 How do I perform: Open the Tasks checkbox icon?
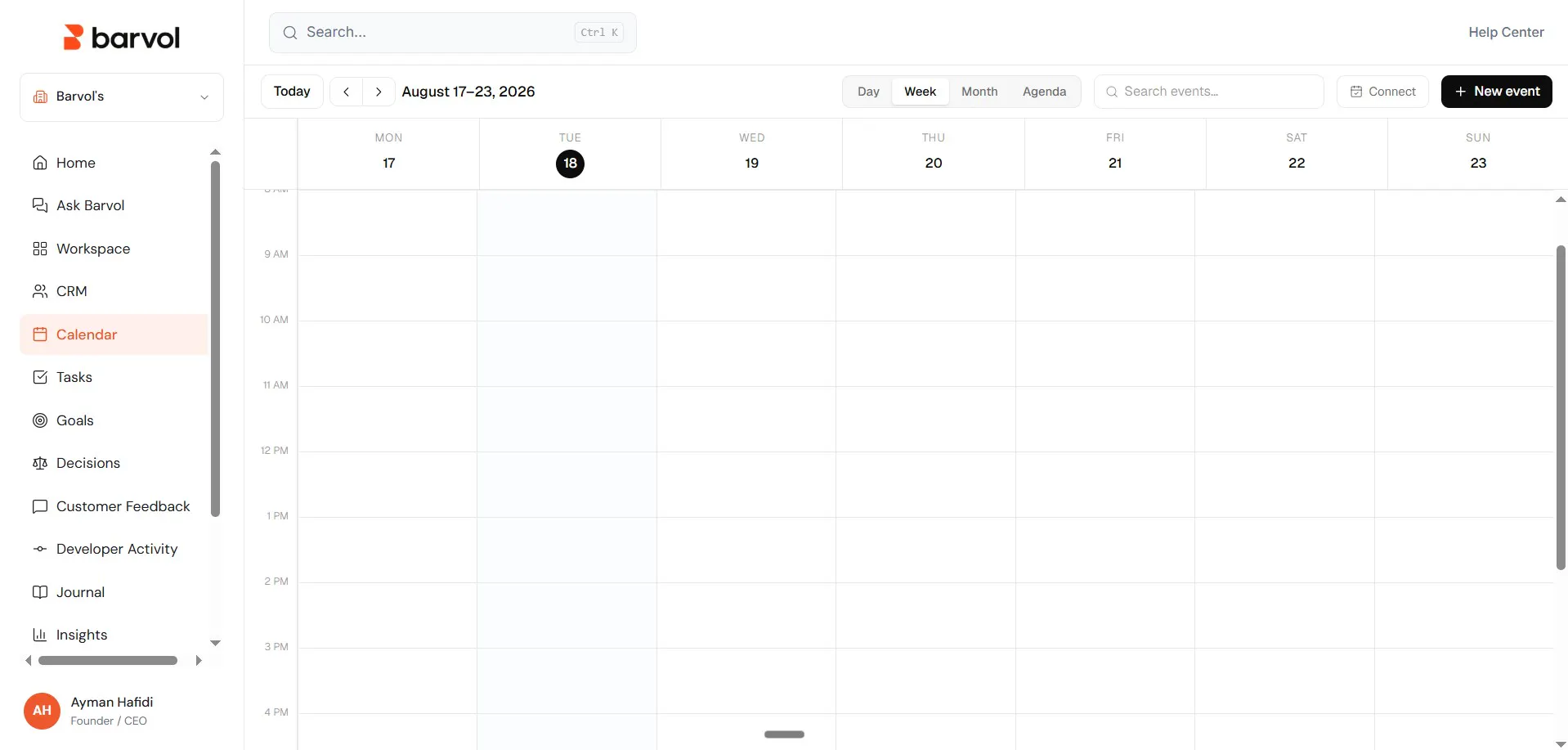pyautogui.click(x=39, y=377)
